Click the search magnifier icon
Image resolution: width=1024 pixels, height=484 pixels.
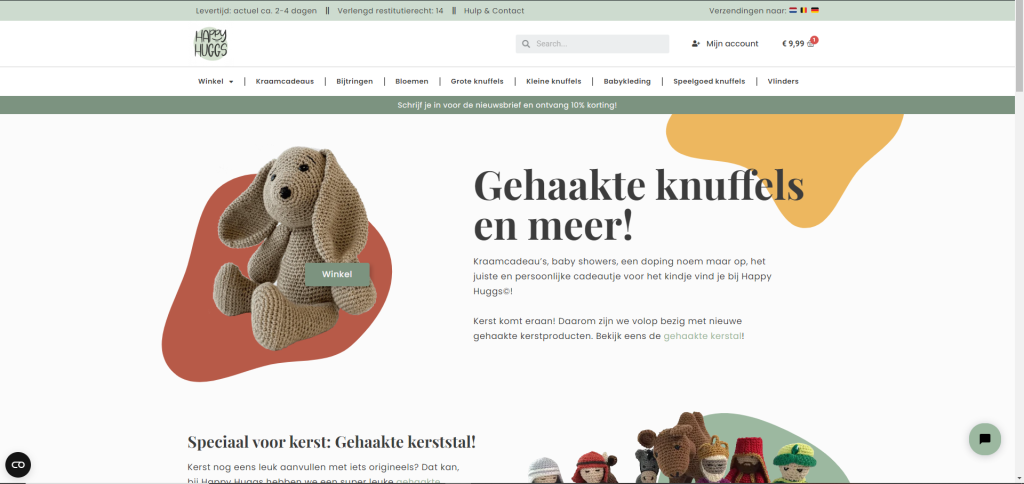526,44
